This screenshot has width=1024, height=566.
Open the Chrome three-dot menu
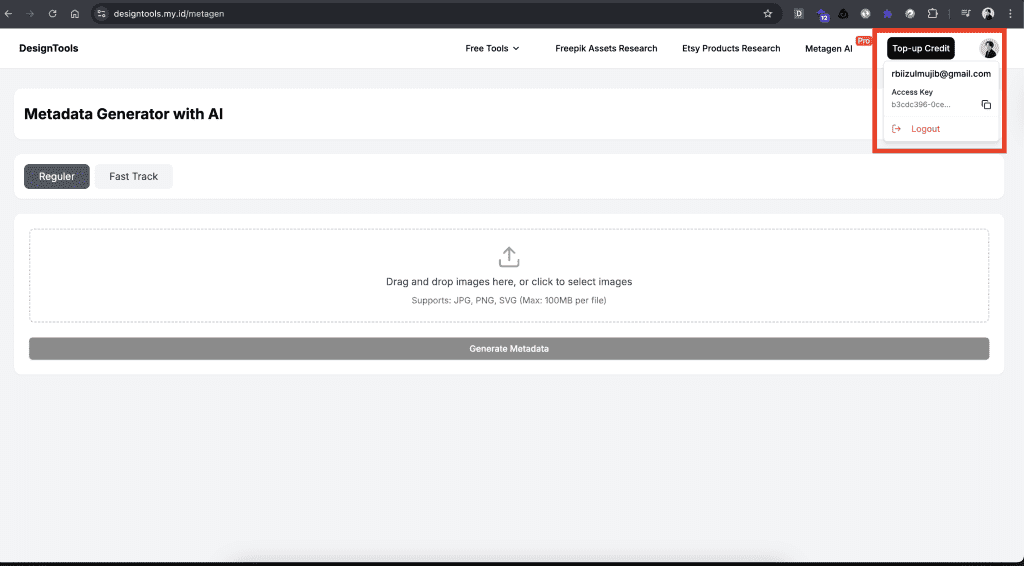[1011, 14]
